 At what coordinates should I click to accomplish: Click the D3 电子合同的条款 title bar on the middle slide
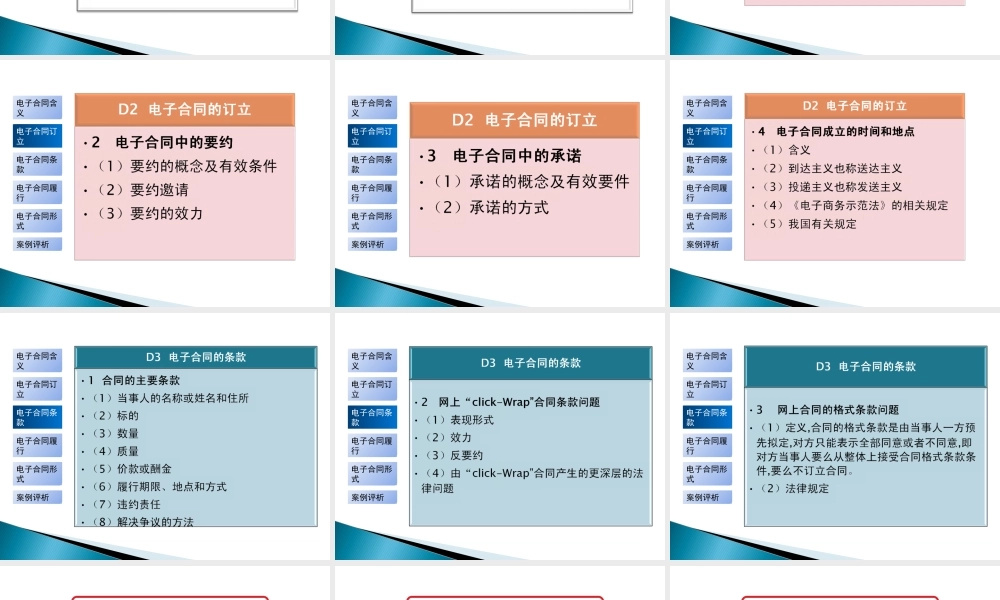[531, 362]
